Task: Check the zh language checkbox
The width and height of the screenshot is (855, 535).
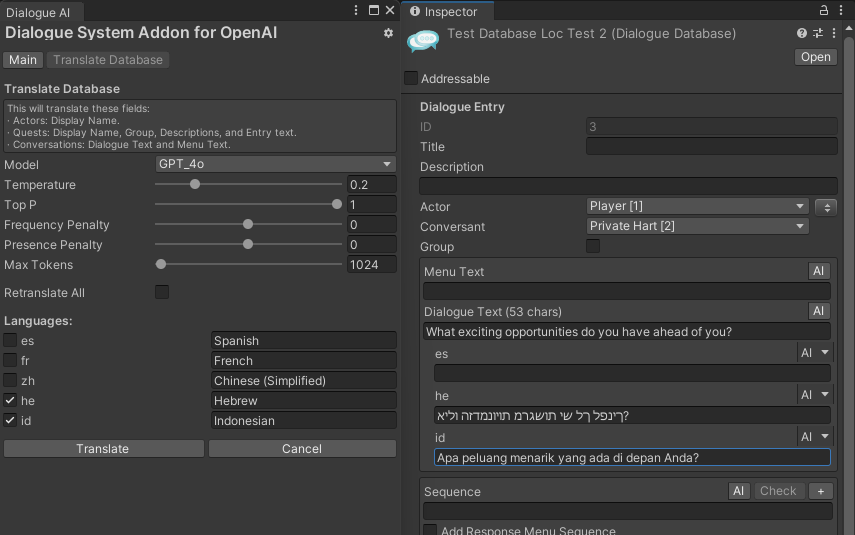Action: (x=10, y=380)
